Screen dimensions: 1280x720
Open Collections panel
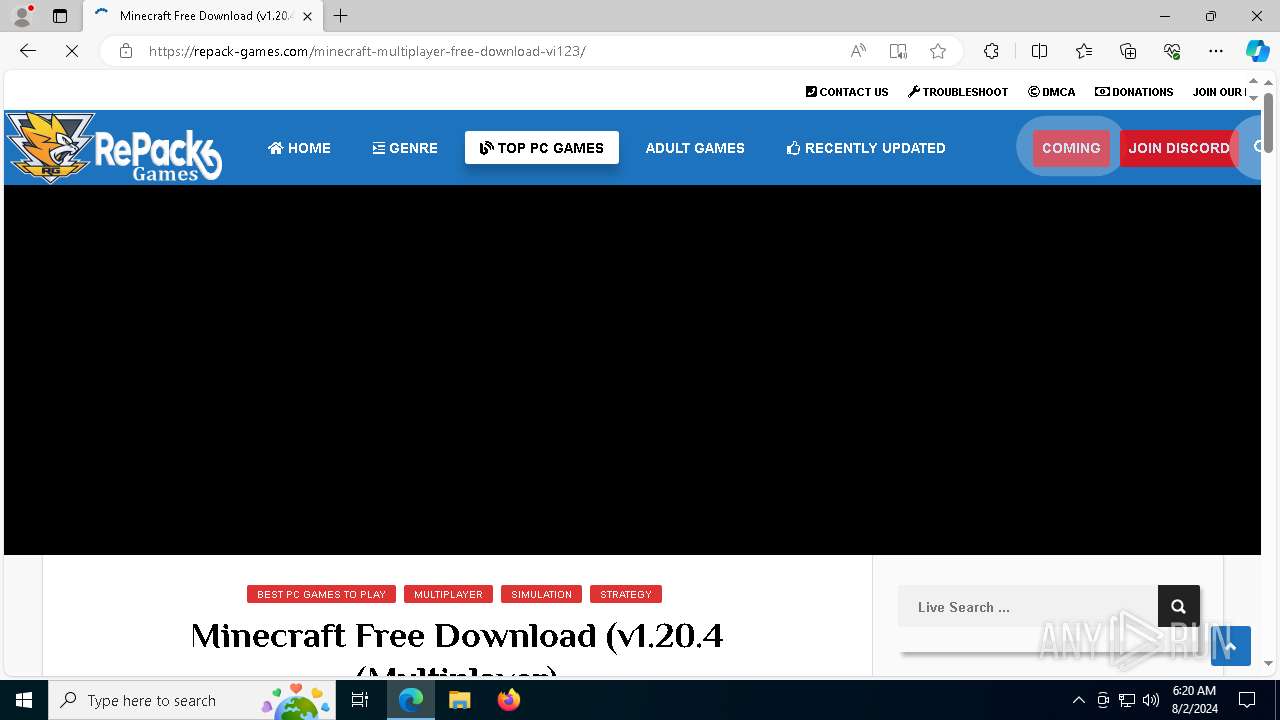pyautogui.click(x=1128, y=51)
